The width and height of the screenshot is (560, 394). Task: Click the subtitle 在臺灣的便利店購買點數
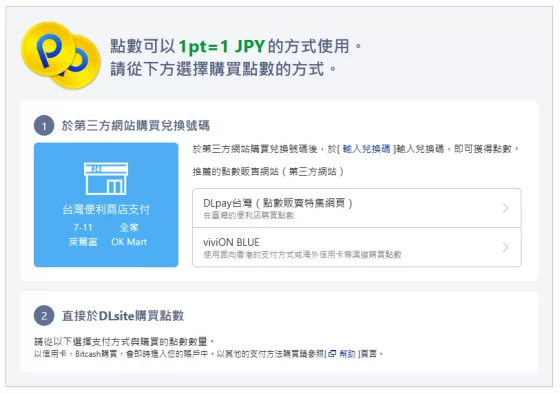[249, 215]
